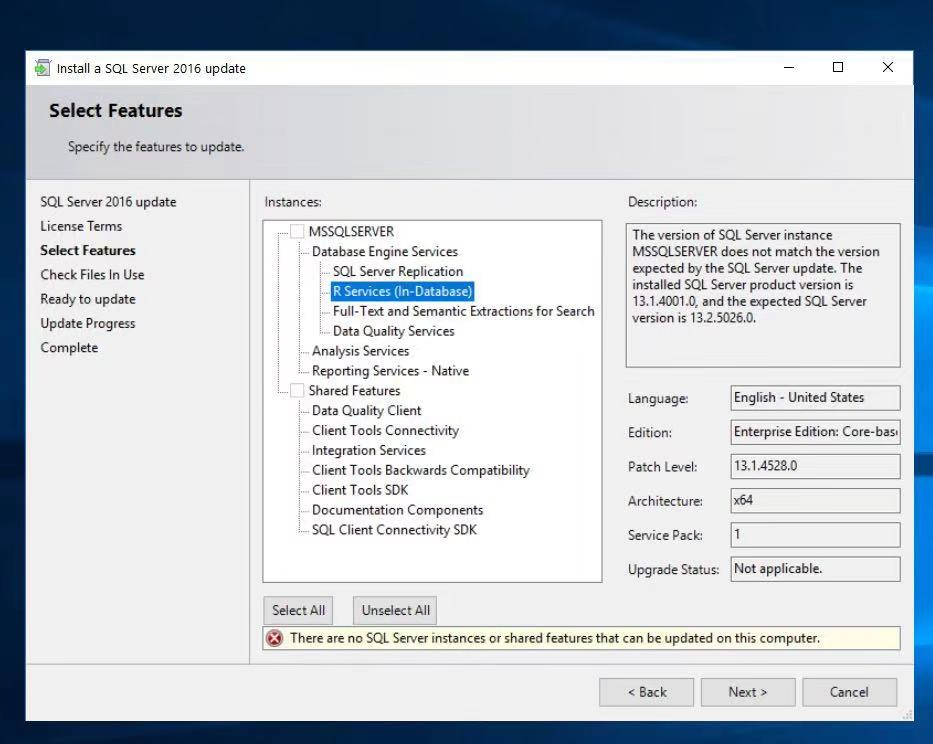Click the Upgrade Status field Not applicable

(x=815, y=569)
